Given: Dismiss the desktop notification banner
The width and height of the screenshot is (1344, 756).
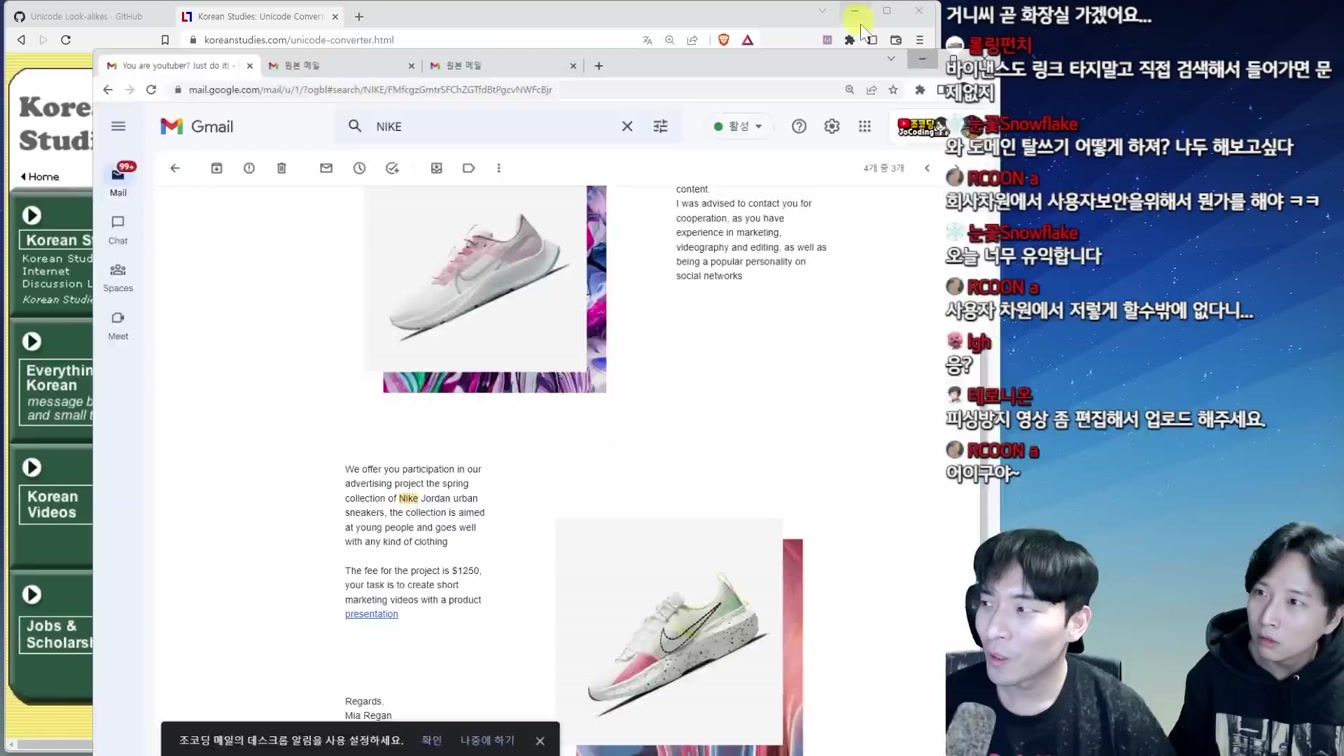Looking at the screenshot, I should click(x=540, y=741).
